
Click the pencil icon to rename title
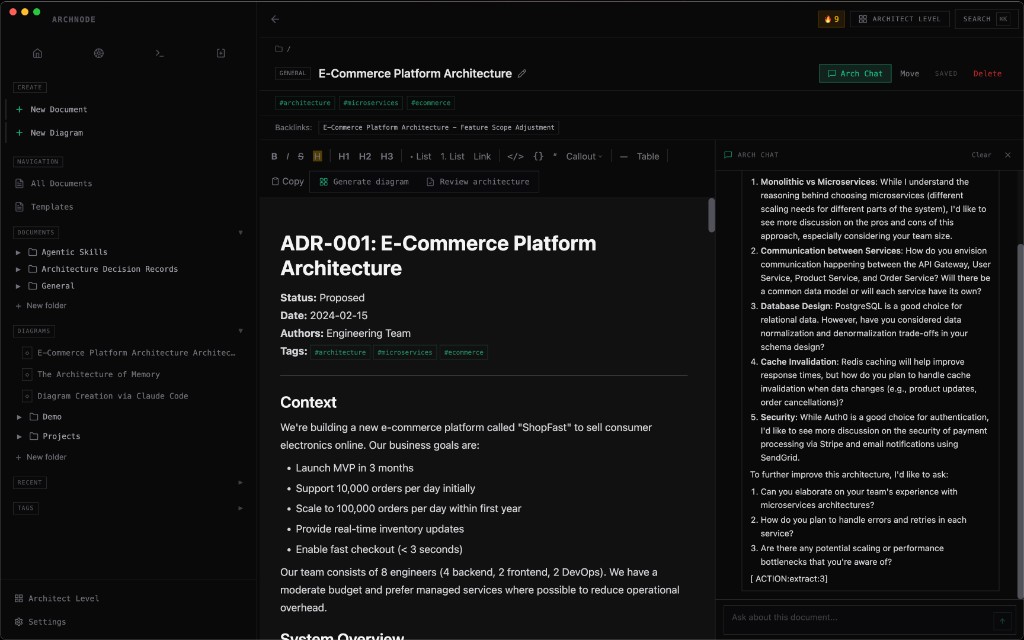522,74
